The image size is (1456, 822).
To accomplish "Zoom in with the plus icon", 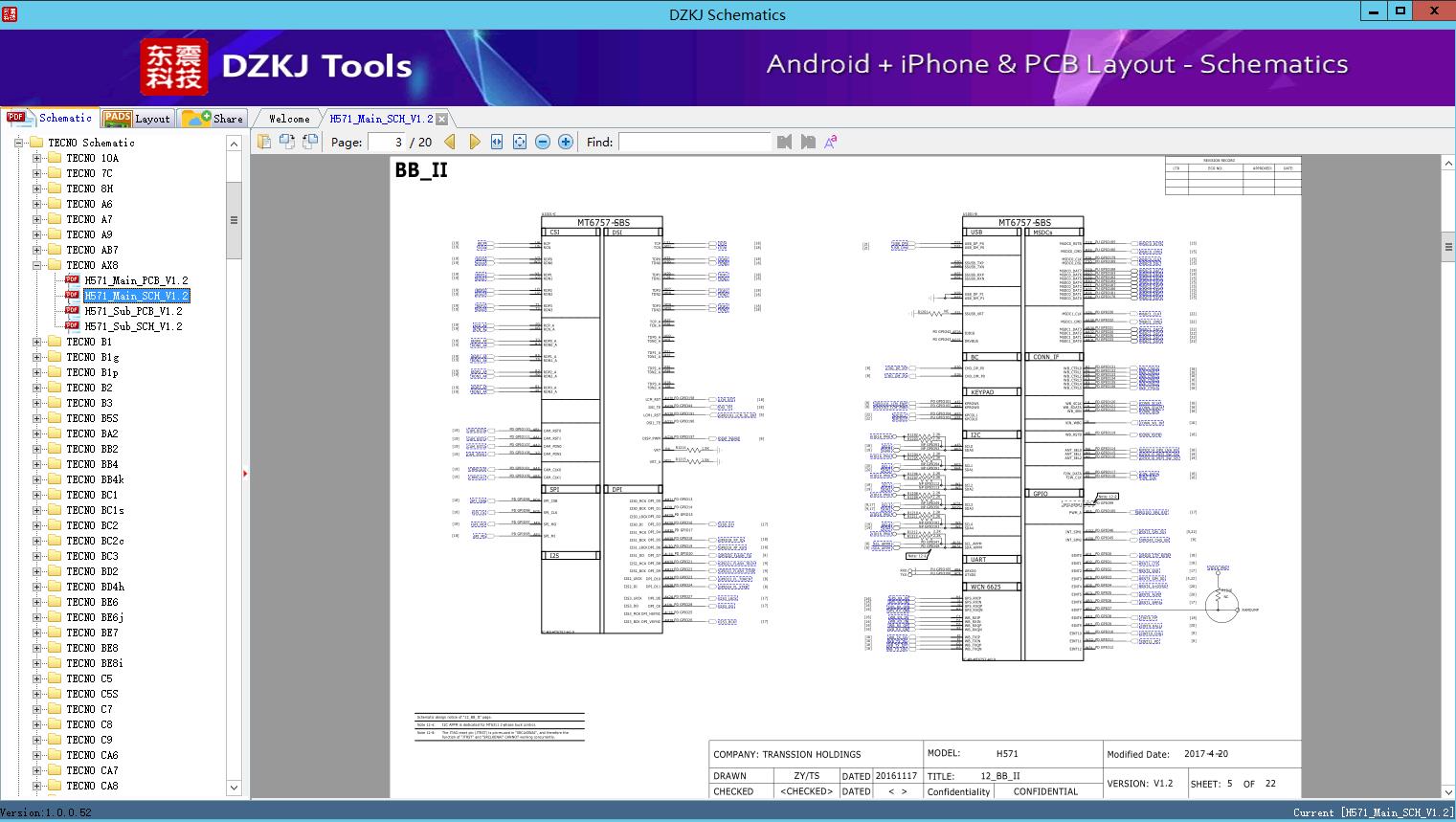I will (566, 142).
